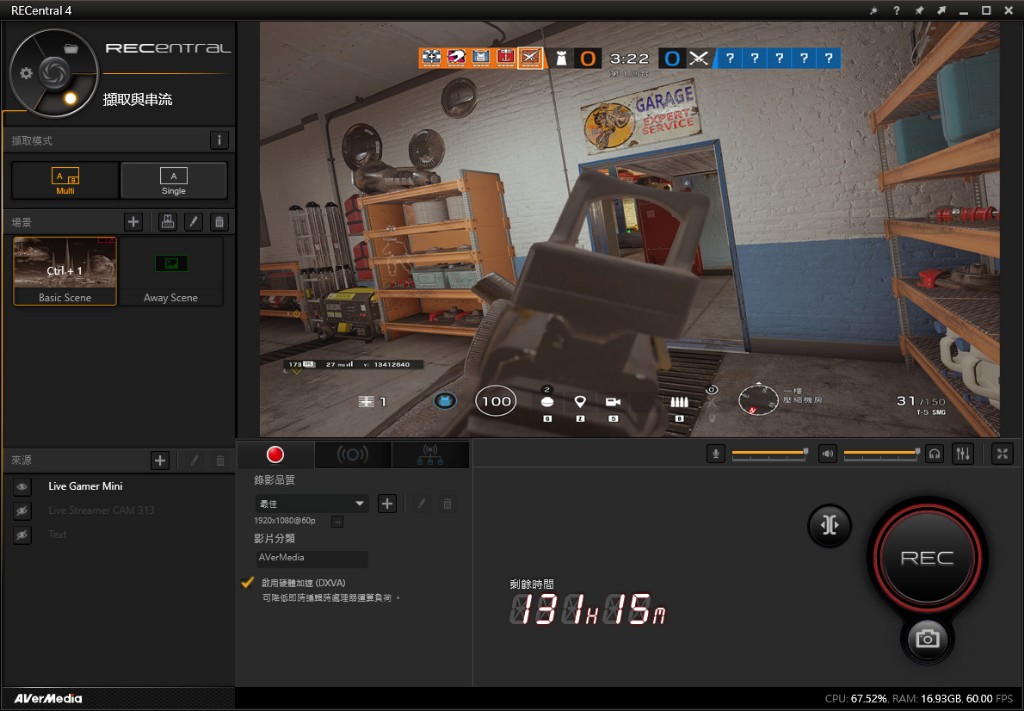Click the round button left of REC
1024x711 pixels.
click(829, 525)
